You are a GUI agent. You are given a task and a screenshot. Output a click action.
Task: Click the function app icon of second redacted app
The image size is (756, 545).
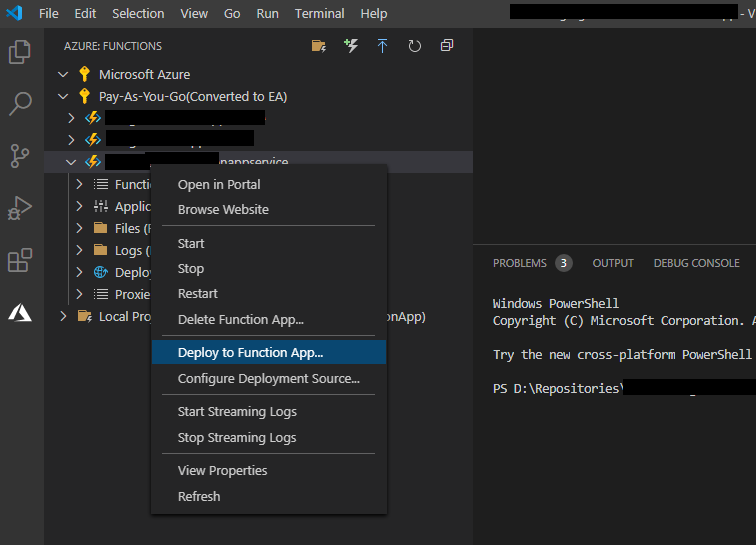(x=93, y=140)
